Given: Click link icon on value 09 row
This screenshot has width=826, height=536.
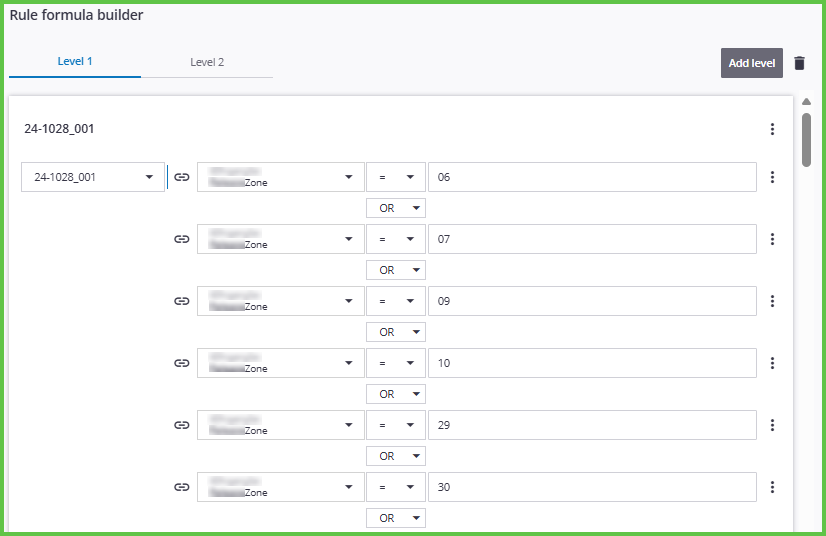Looking at the screenshot, I should coord(181,301).
